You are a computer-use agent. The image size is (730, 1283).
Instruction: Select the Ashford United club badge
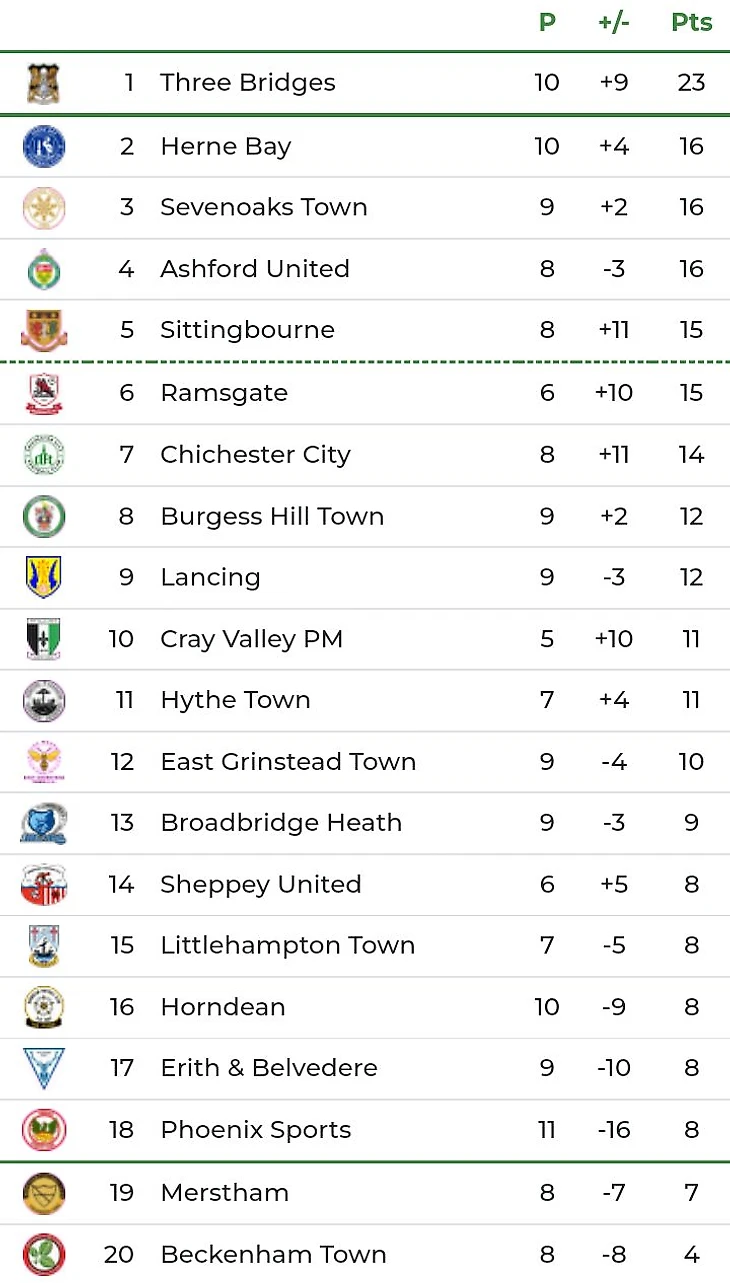click(43, 269)
